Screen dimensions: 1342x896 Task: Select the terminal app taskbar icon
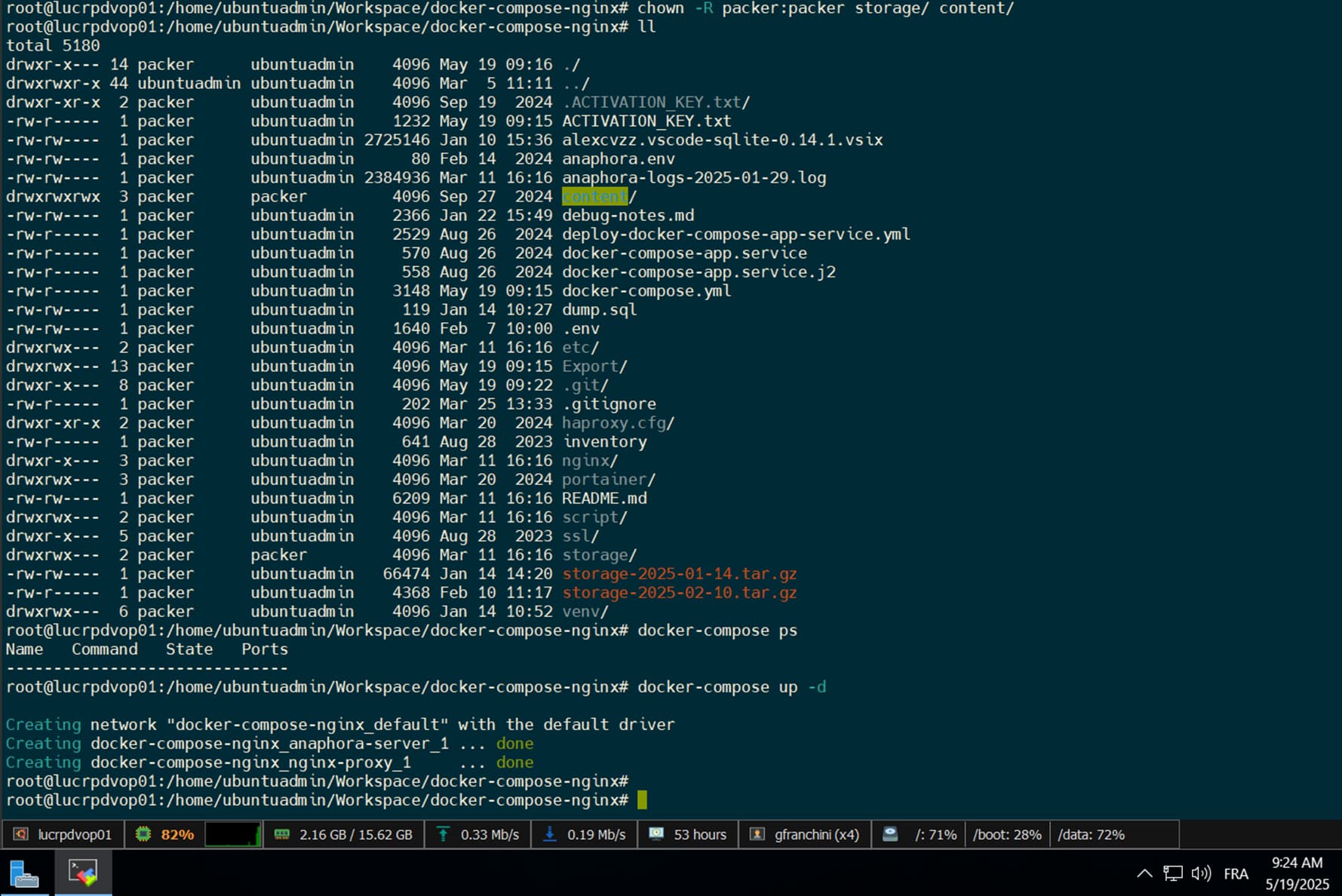83,873
